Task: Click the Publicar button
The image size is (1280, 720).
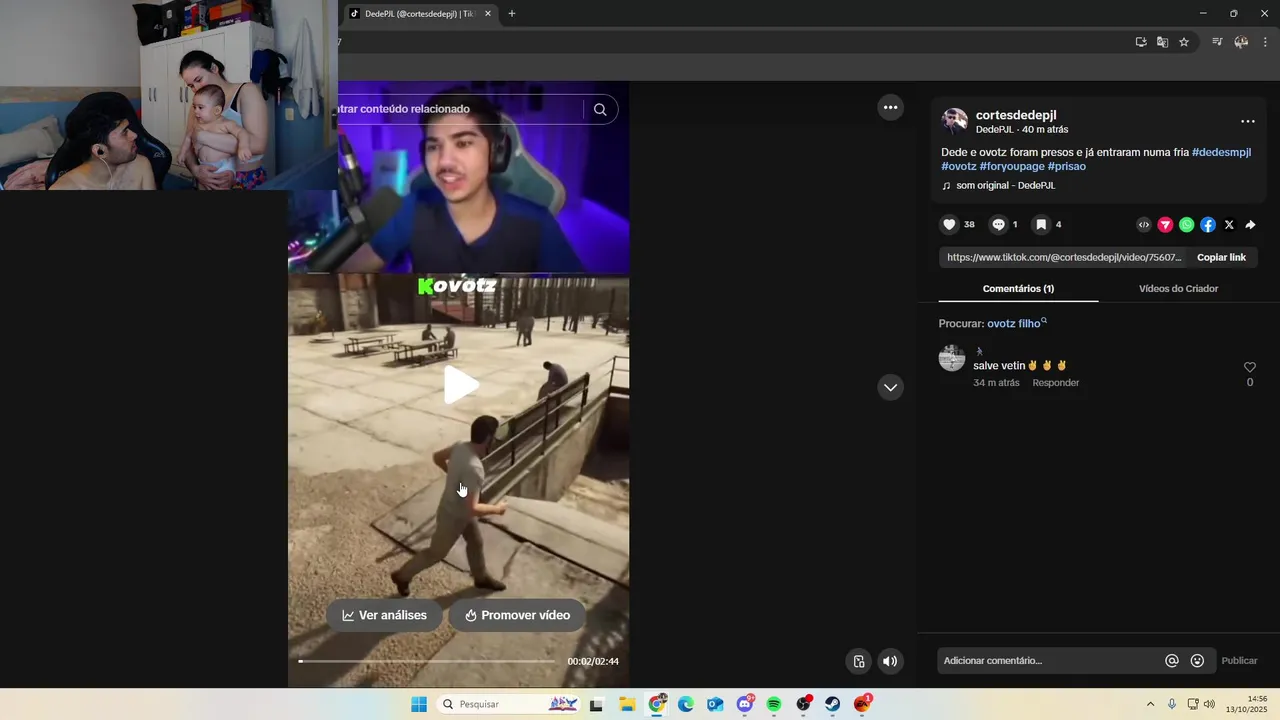Action: coord(1239,661)
